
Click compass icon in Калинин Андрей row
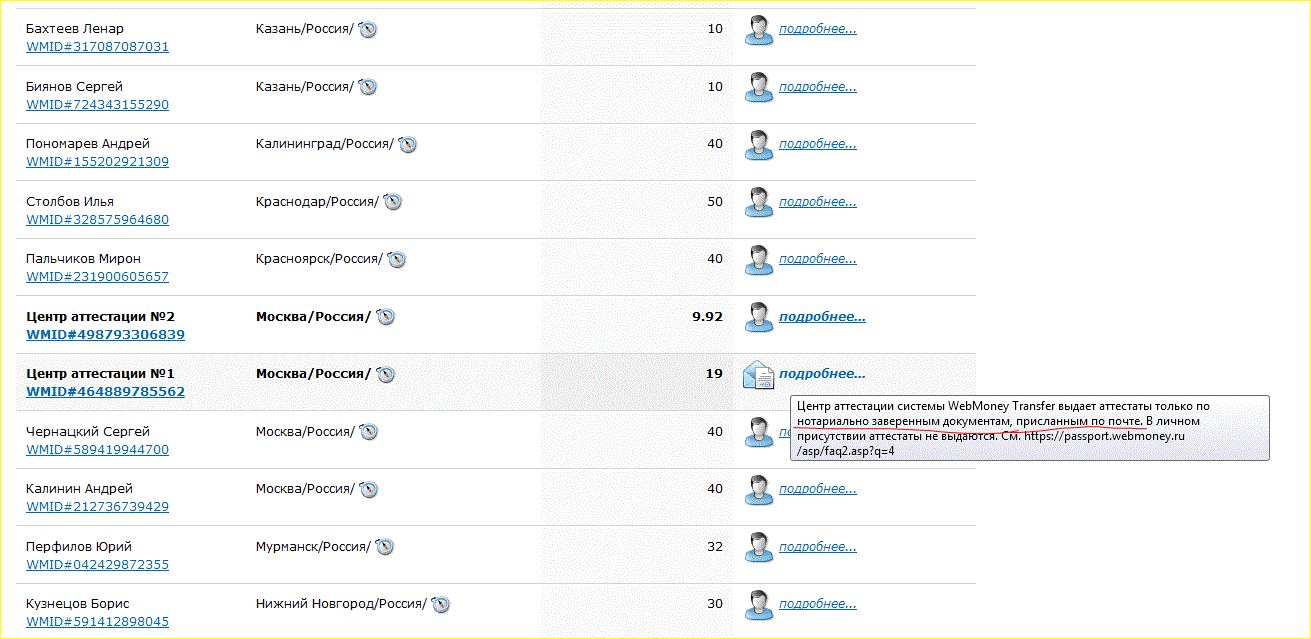tap(368, 490)
